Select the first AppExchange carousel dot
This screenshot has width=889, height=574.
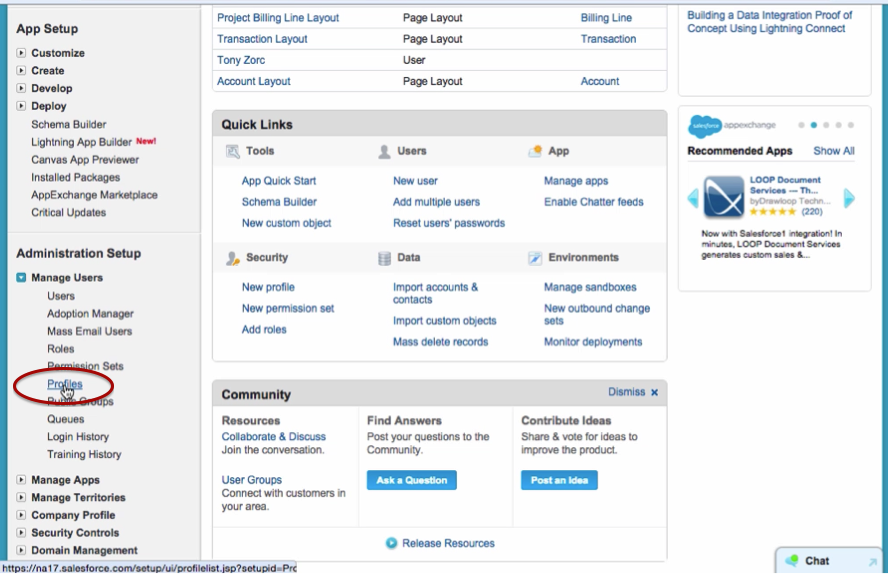(x=801, y=125)
